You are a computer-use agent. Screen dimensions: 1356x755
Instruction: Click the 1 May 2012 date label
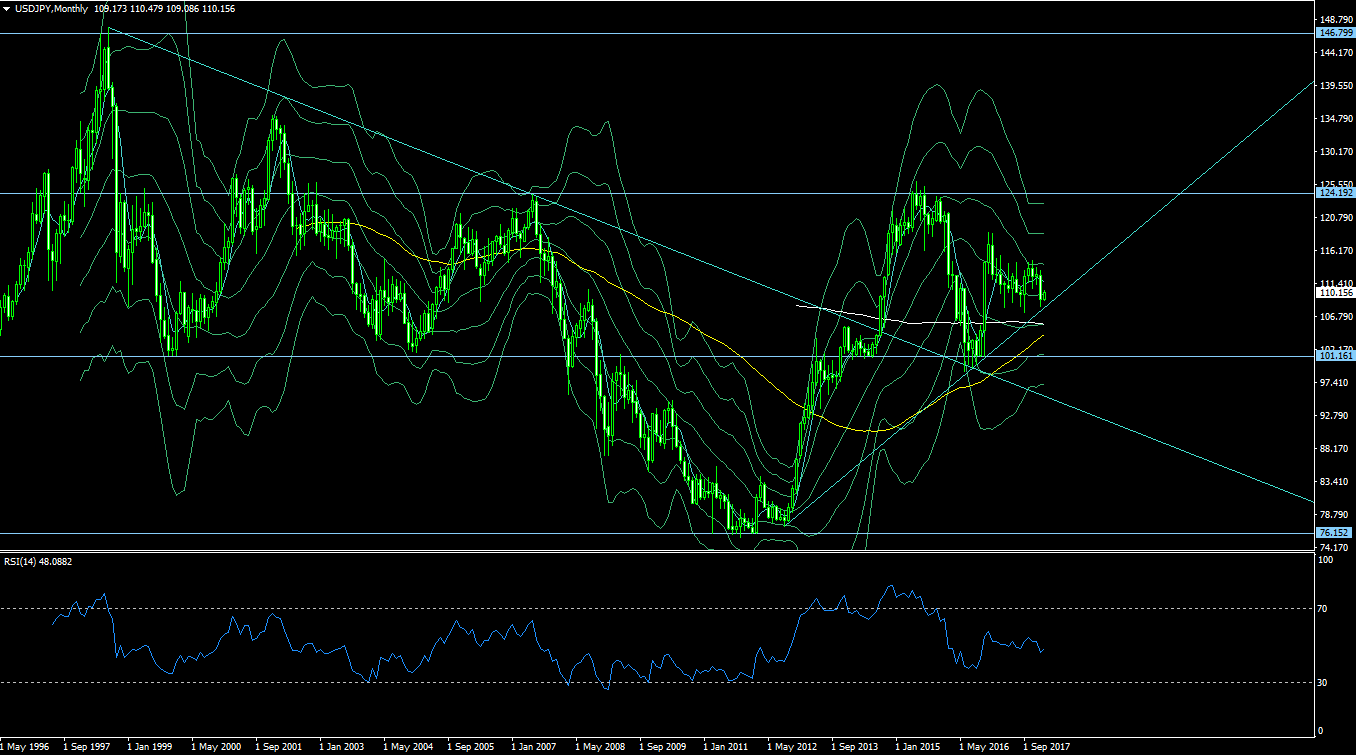[x=791, y=747]
